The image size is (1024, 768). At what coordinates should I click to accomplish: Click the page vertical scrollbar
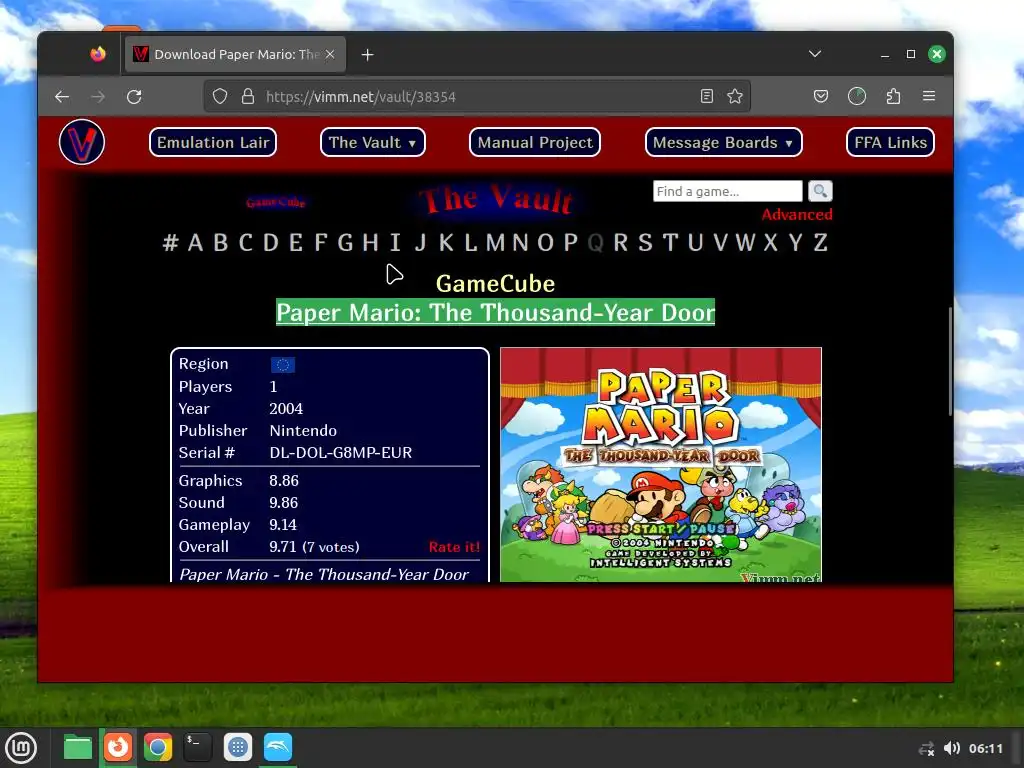point(950,361)
